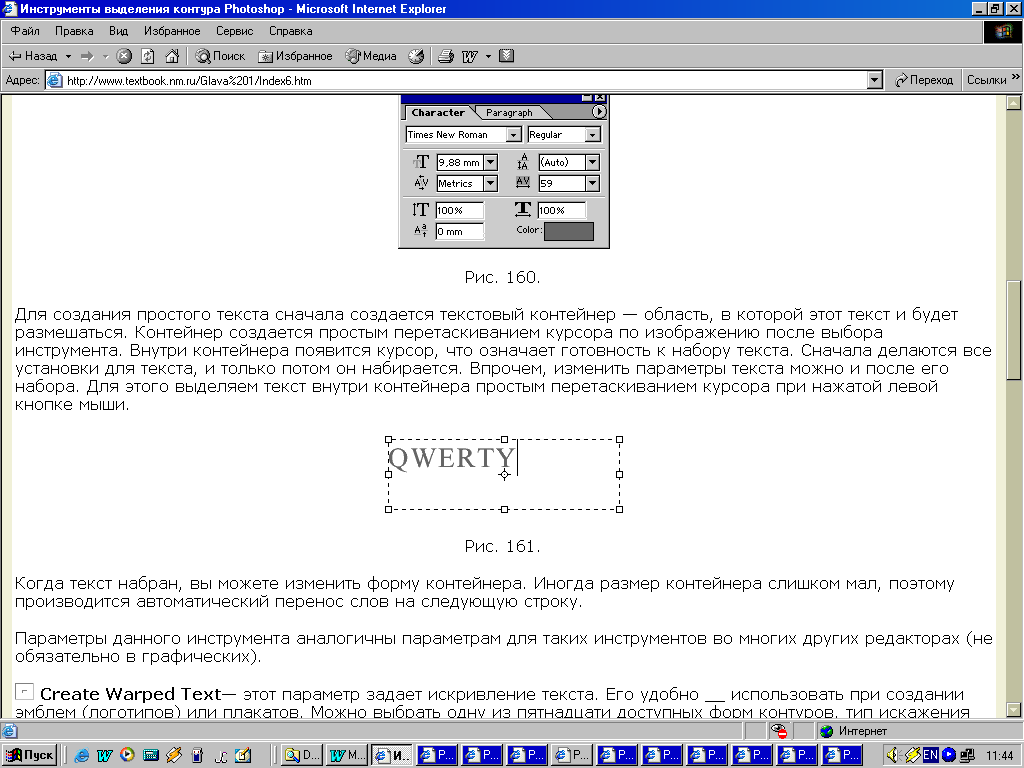Click the Edit with Word icon
The height and width of the screenshot is (768, 1024).
[470, 56]
